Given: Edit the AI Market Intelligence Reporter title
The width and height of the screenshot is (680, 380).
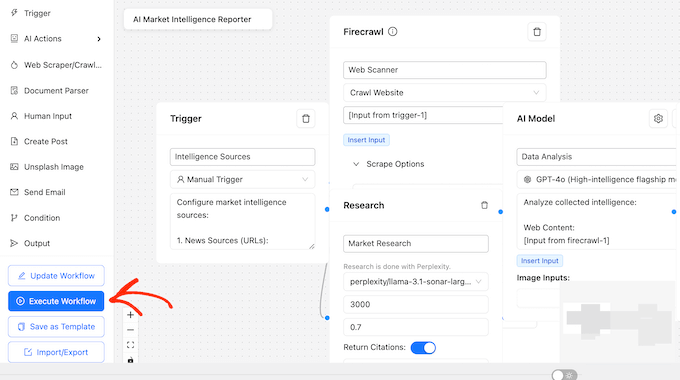Looking at the screenshot, I should (198, 20).
